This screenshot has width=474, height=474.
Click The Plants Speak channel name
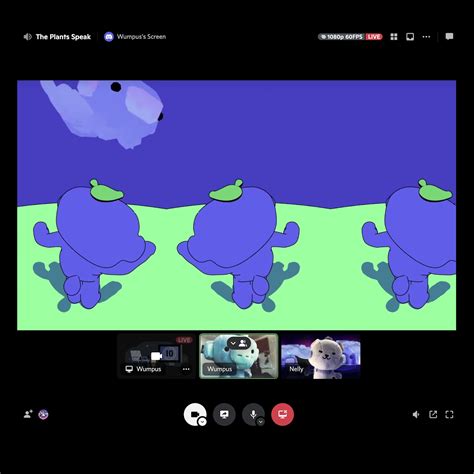63,37
